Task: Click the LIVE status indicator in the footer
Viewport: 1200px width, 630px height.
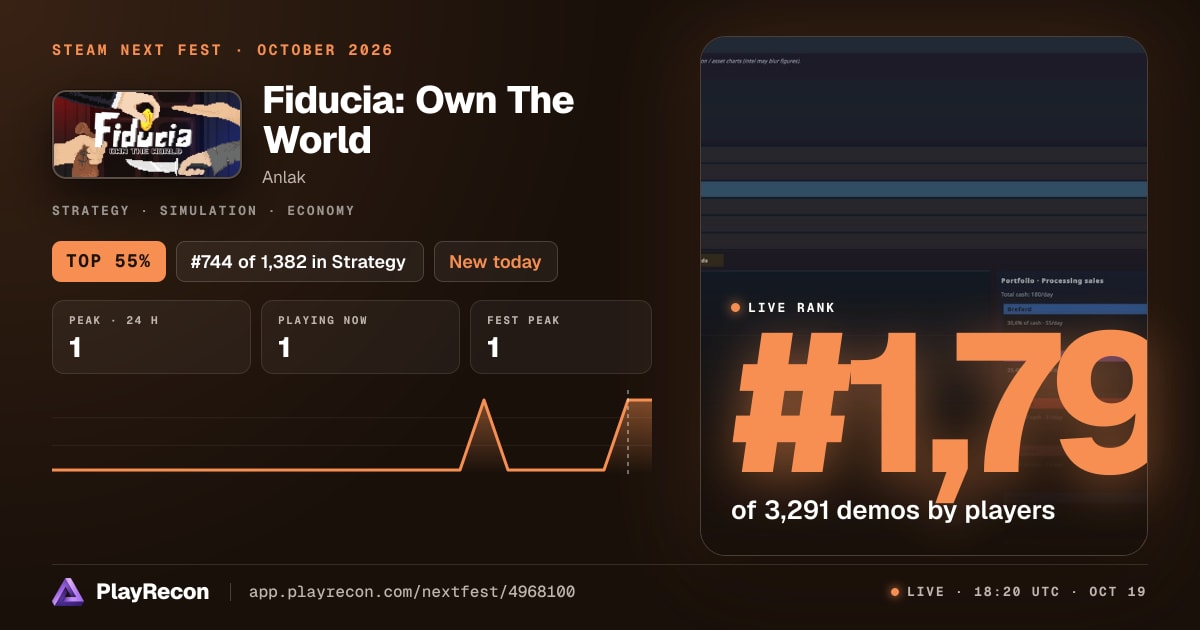Action: coord(917,592)
